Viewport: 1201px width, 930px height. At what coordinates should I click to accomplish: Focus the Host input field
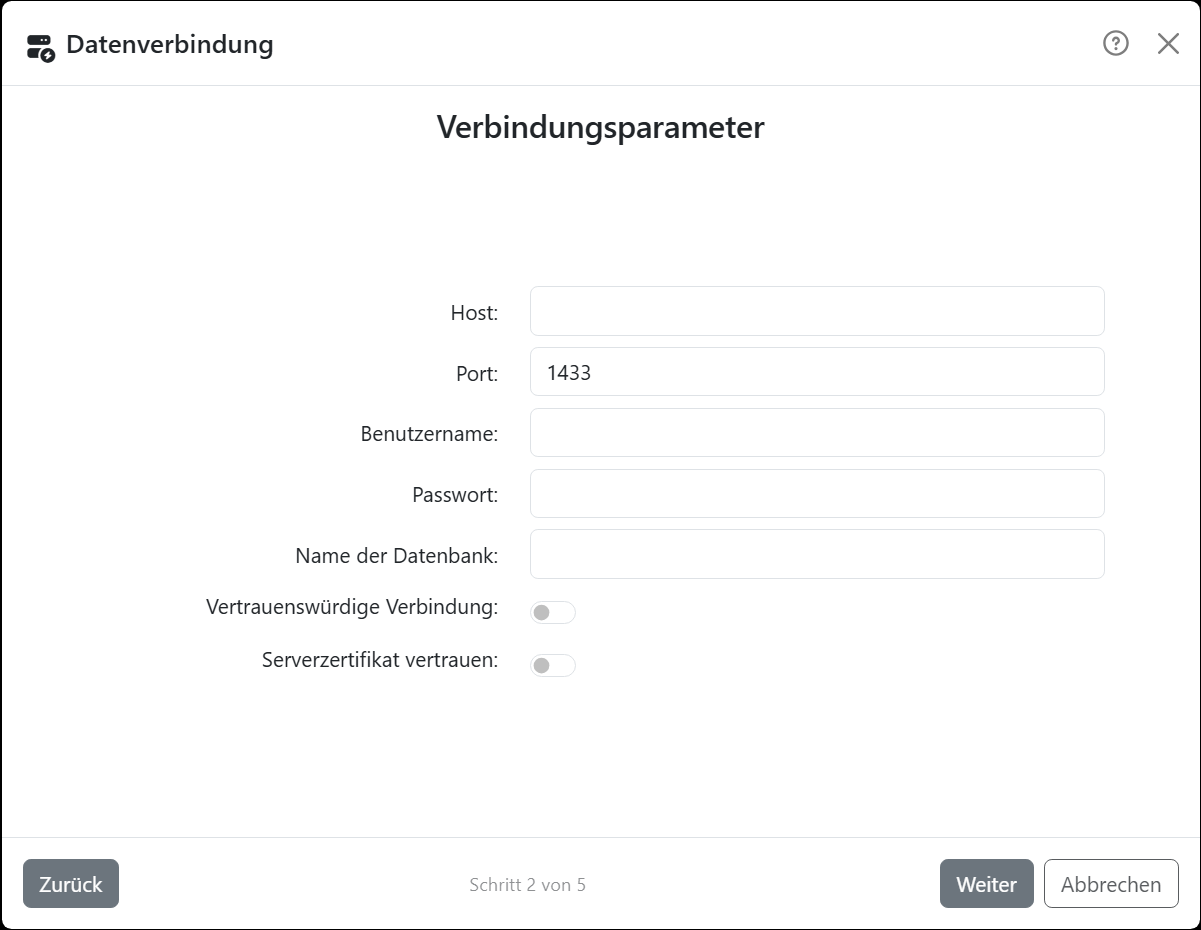[x=817, y=311]
